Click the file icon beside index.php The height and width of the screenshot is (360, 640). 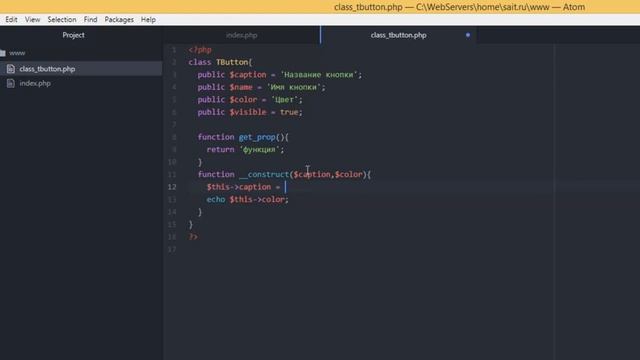11,83
